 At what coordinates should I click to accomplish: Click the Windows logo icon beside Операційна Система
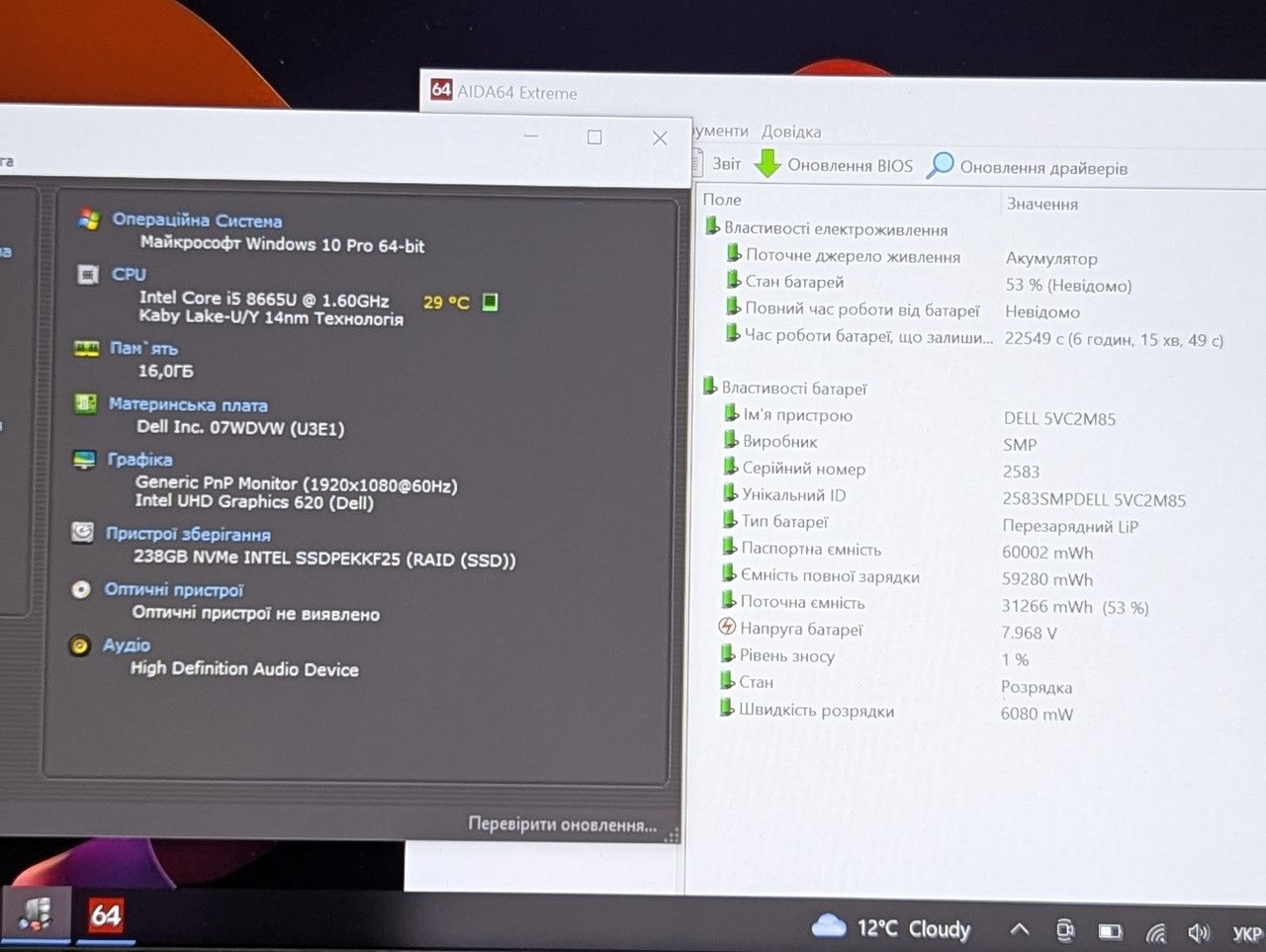click(89, 219)
